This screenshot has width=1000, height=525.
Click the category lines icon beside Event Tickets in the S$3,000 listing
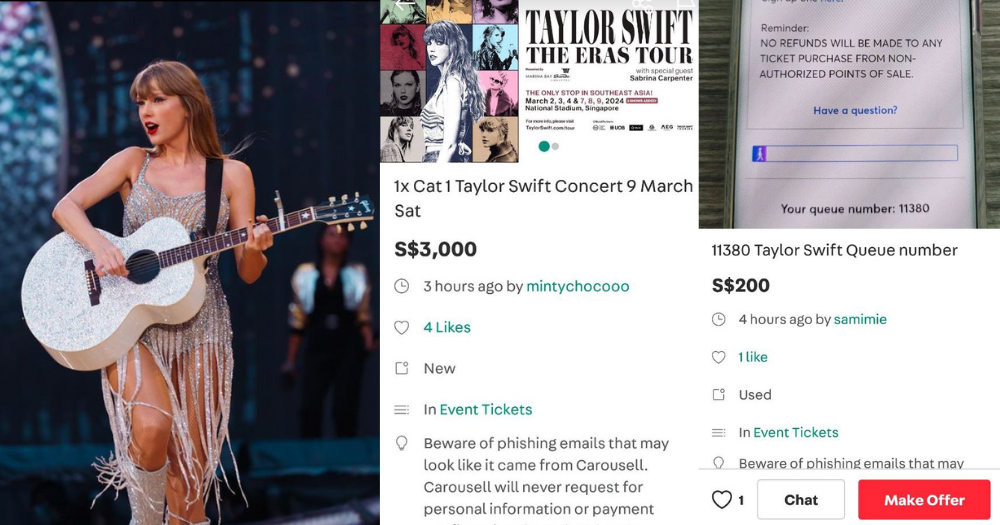(401, 410)
